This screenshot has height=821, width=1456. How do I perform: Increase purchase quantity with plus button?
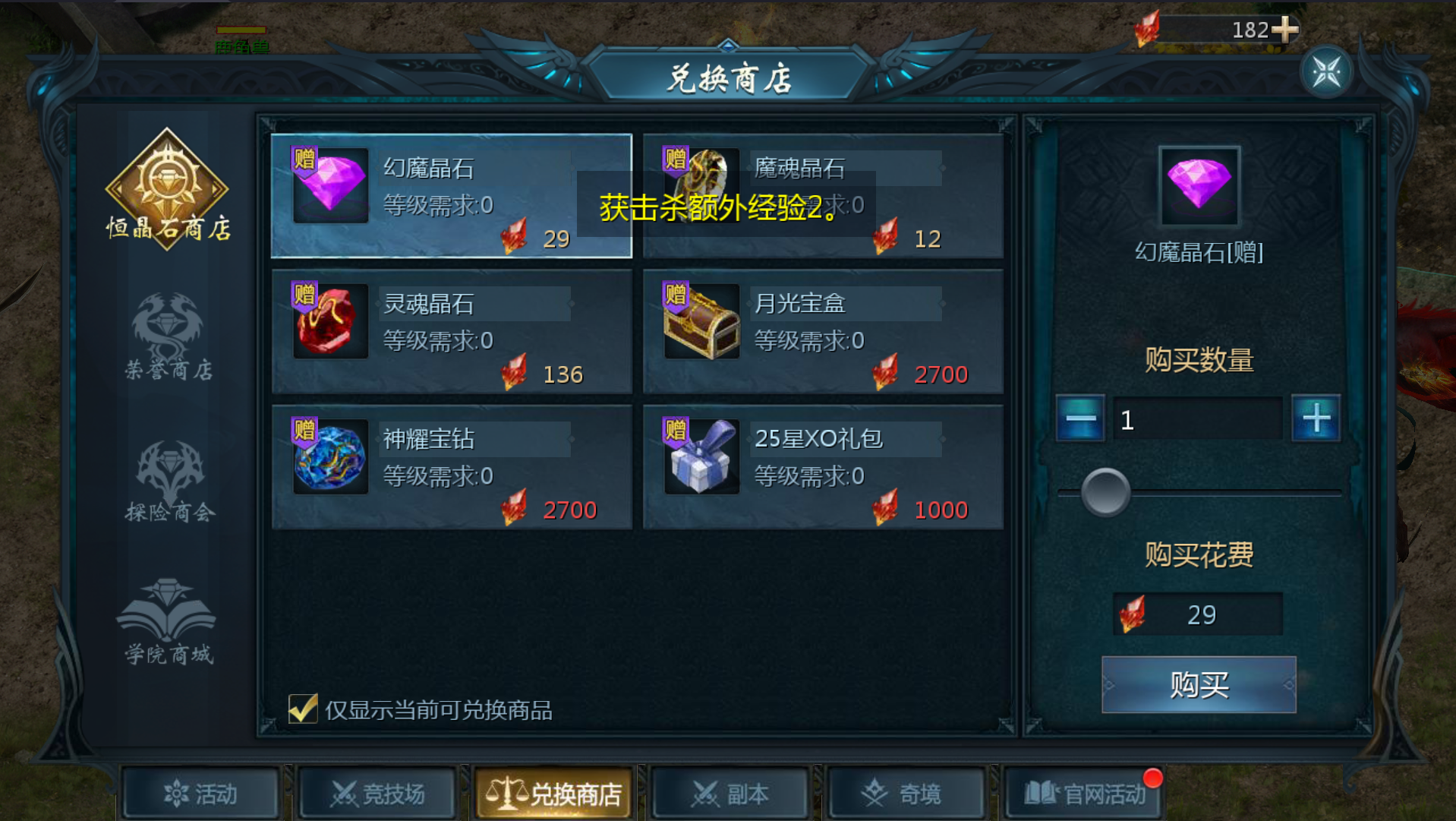(x=1316, y=418)
